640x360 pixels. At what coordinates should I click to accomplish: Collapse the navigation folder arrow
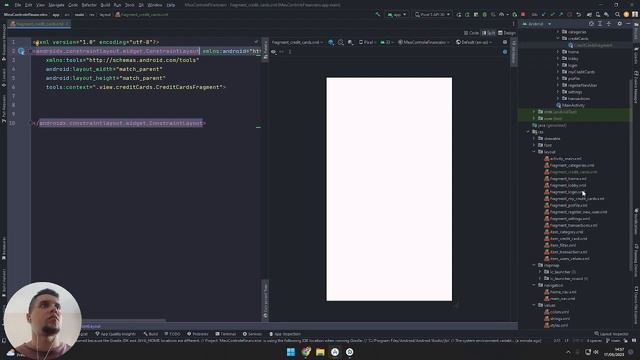tap(534, 285)
